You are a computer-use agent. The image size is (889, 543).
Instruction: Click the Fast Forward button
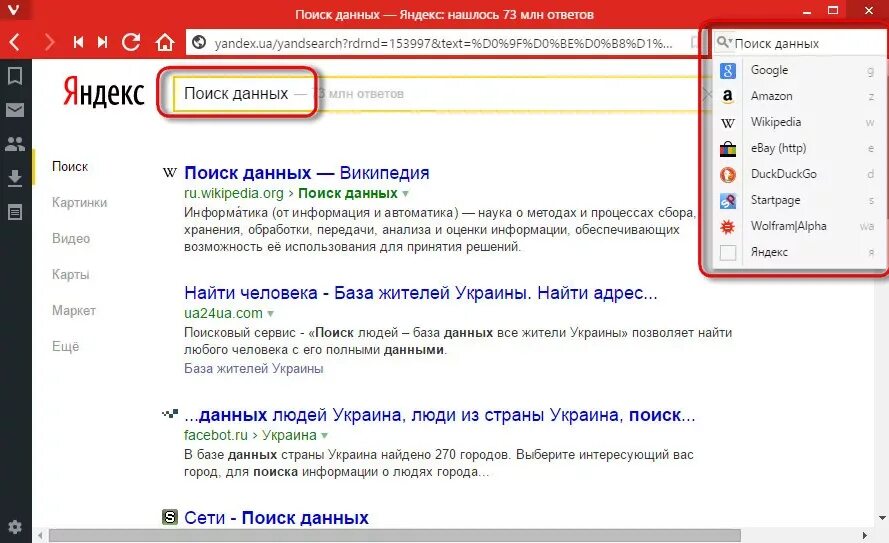(x=103, y=43)
